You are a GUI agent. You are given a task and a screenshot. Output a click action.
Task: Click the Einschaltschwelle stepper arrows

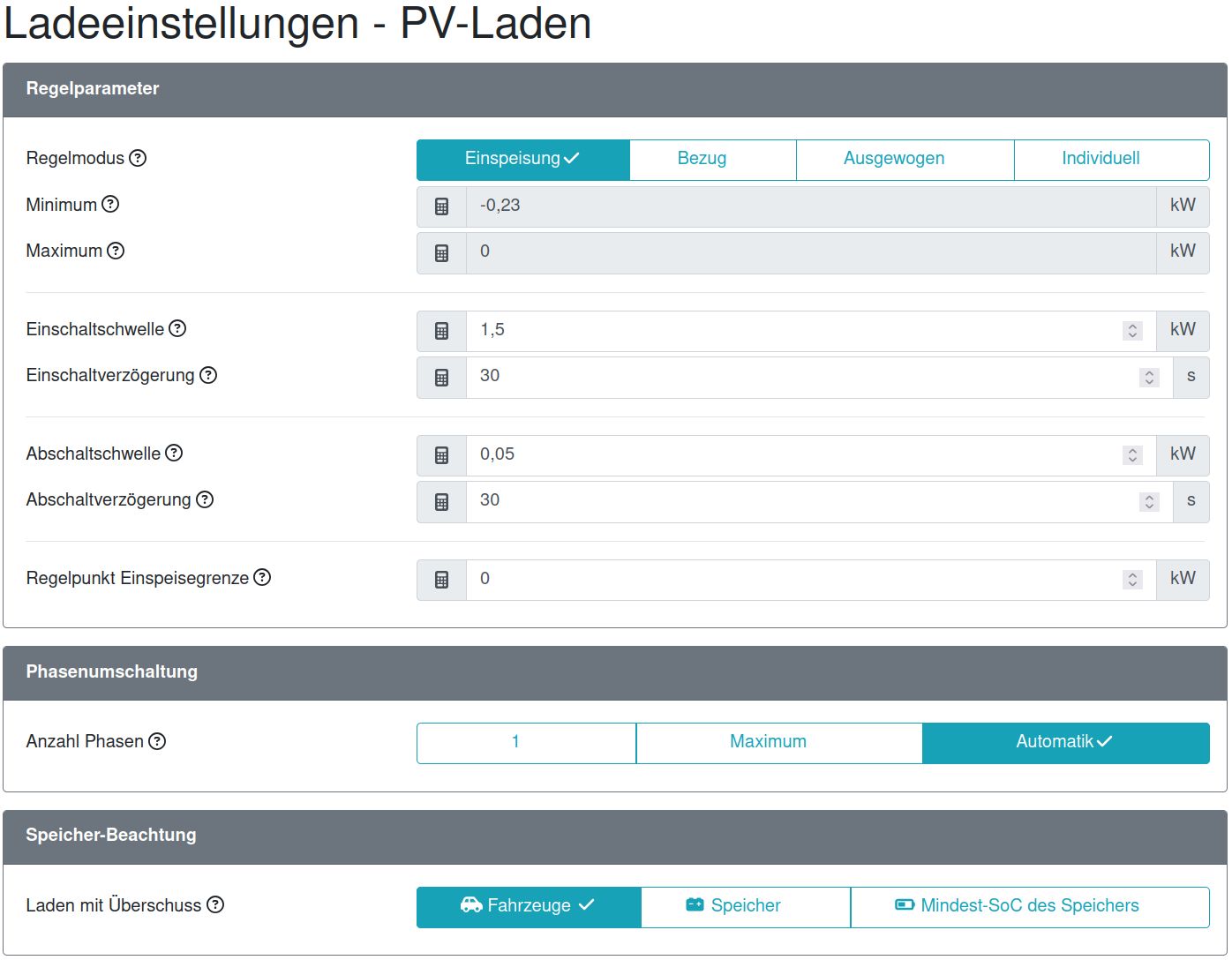point(1132,330)
